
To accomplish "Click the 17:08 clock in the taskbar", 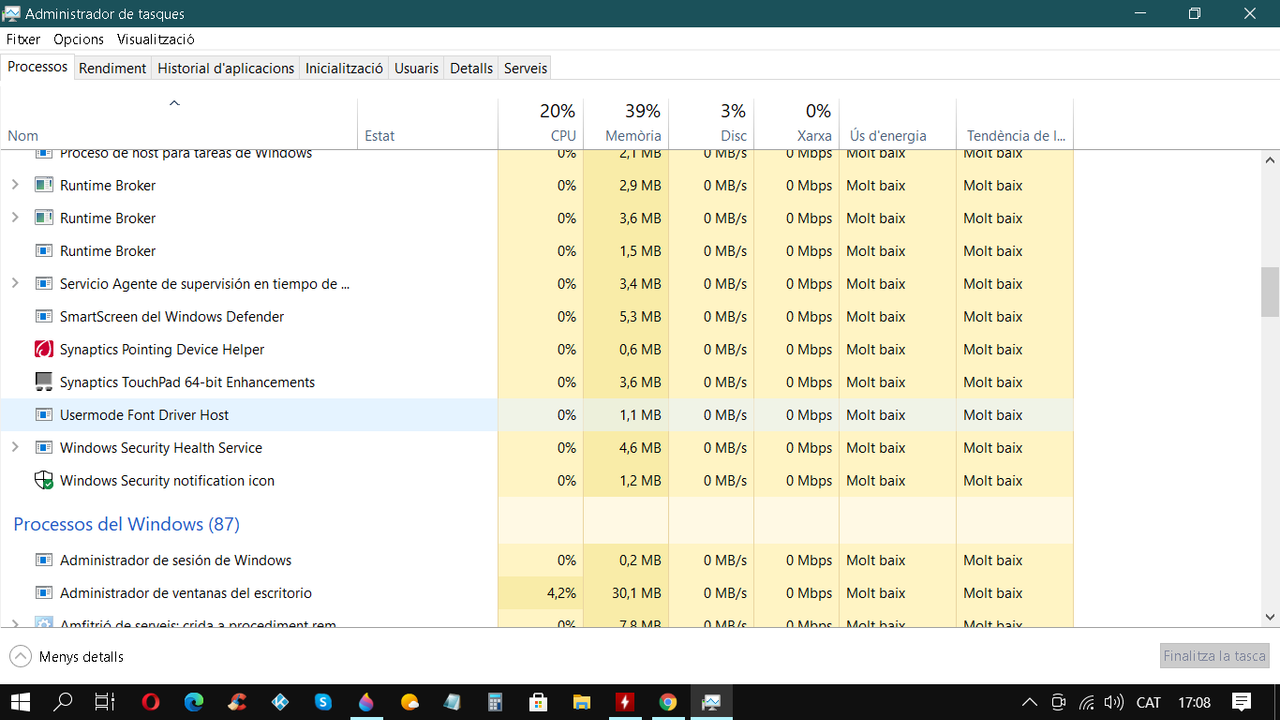I will [x=1194, y=702].
